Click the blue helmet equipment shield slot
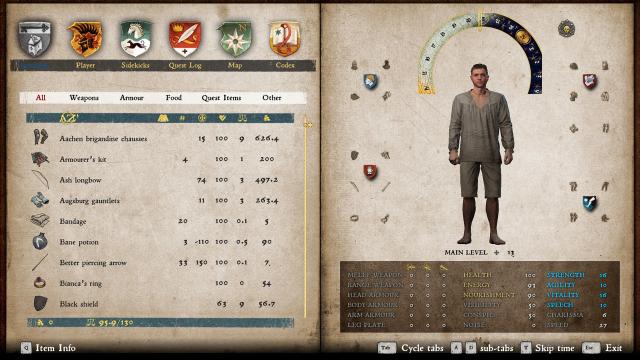Image resolution: width=640 pixels, height=360 pixels. click(x=370, y=81)
